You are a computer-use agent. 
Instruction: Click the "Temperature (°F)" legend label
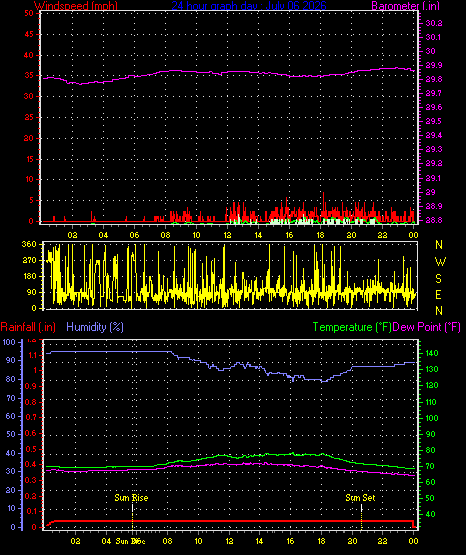352,327
